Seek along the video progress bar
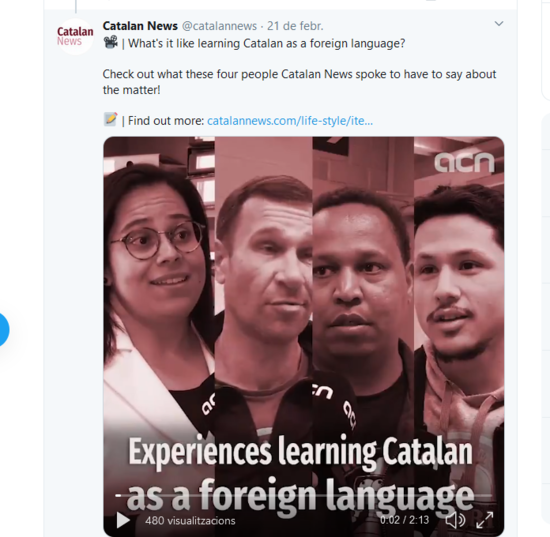The image size is (550, 537). 303,495
